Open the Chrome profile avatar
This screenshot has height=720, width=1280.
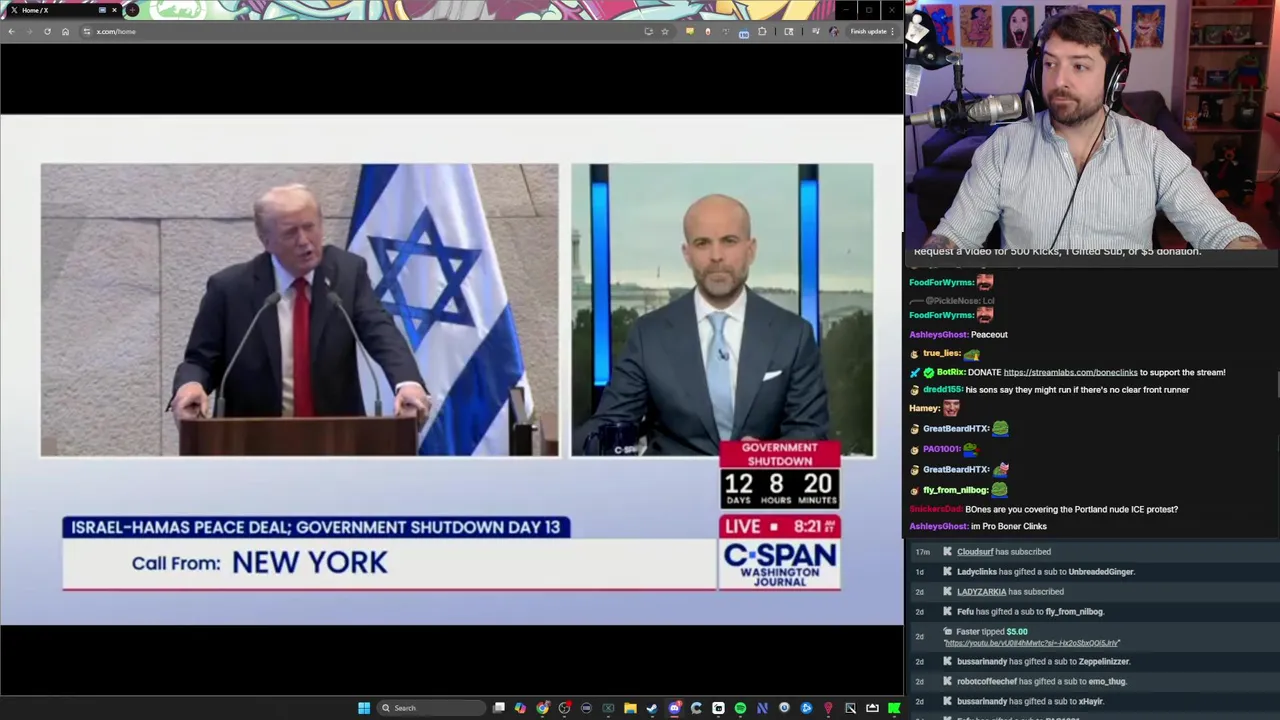coord(834,31)
